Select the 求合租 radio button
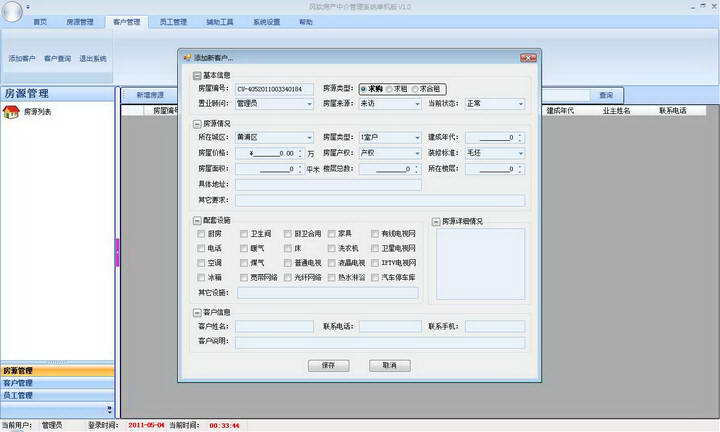This screenshot has height=432, width=720. pos(415,89)
